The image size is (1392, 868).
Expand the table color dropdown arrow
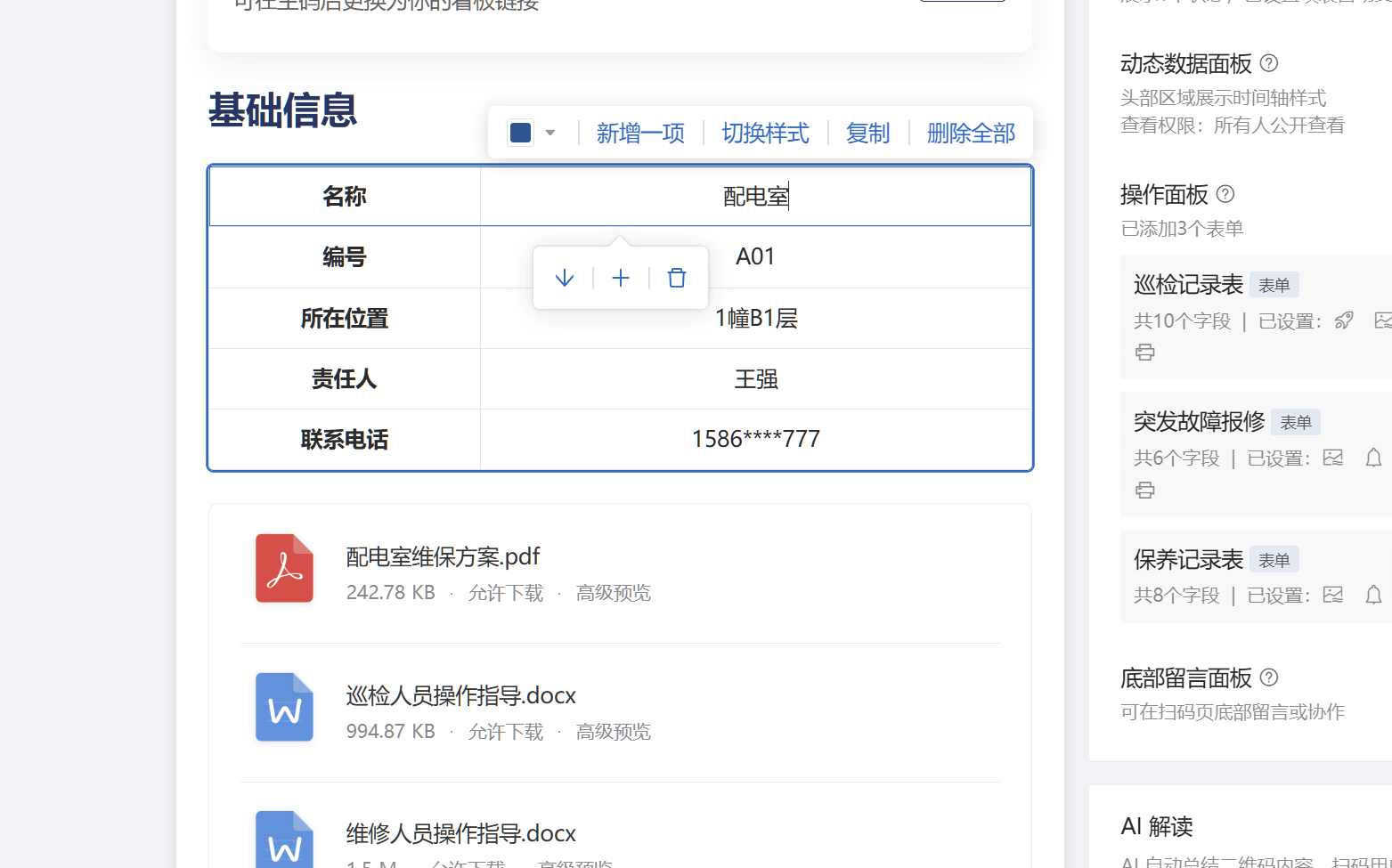coord(551,132)
